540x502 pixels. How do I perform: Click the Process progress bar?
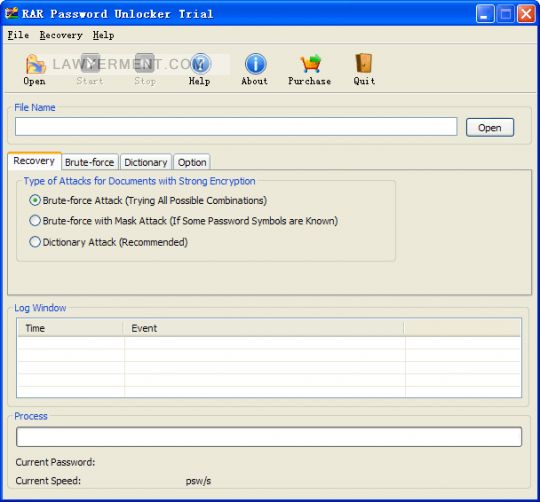pos(269,437)
